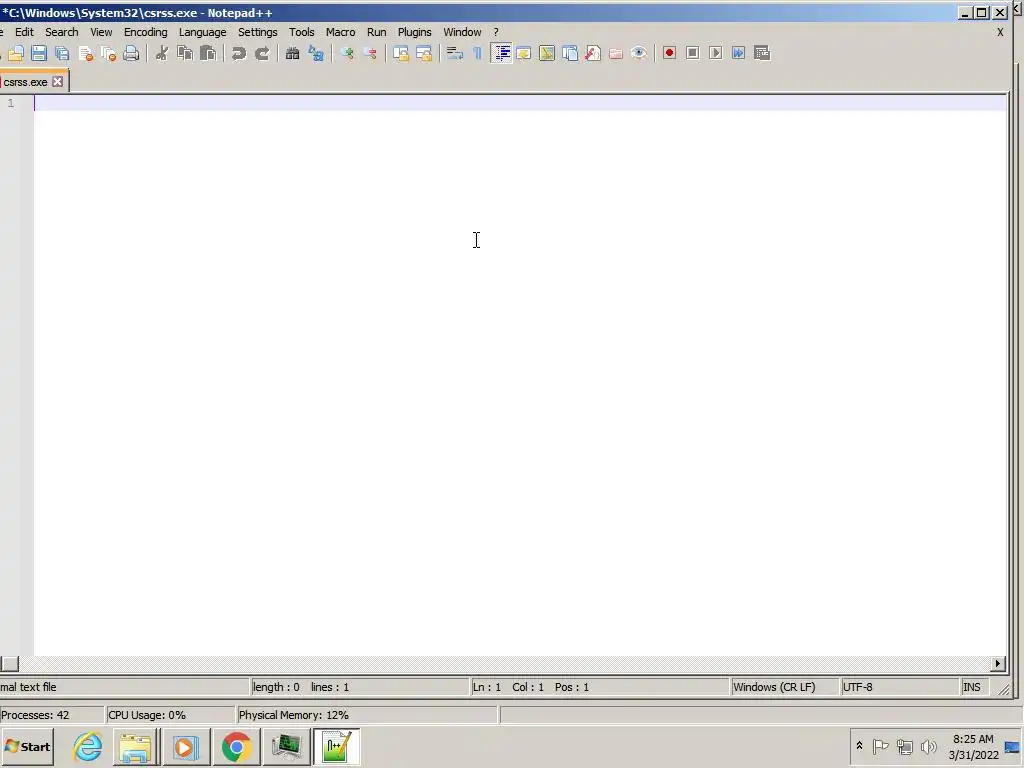
Task: Click the INS insert mode indicator
Action: (976, 687)
